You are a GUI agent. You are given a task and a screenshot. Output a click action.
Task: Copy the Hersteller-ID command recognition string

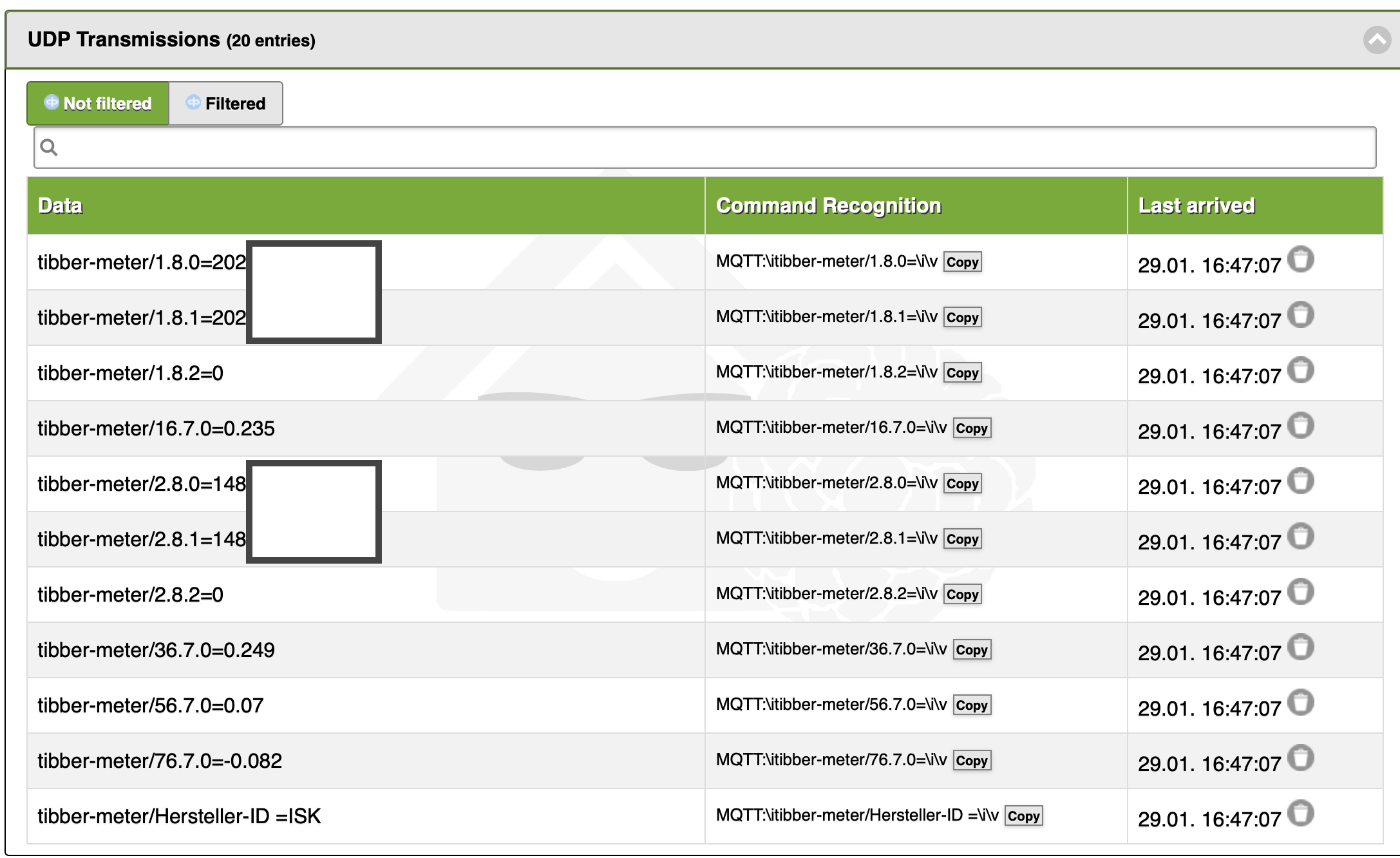[1023, 816]
